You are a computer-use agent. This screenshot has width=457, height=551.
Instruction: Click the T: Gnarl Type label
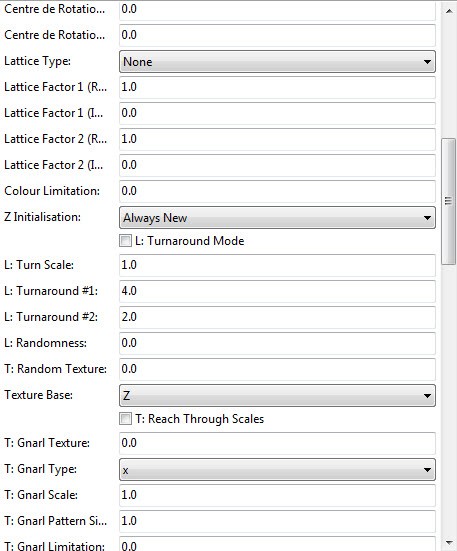[x=40, y=469]
